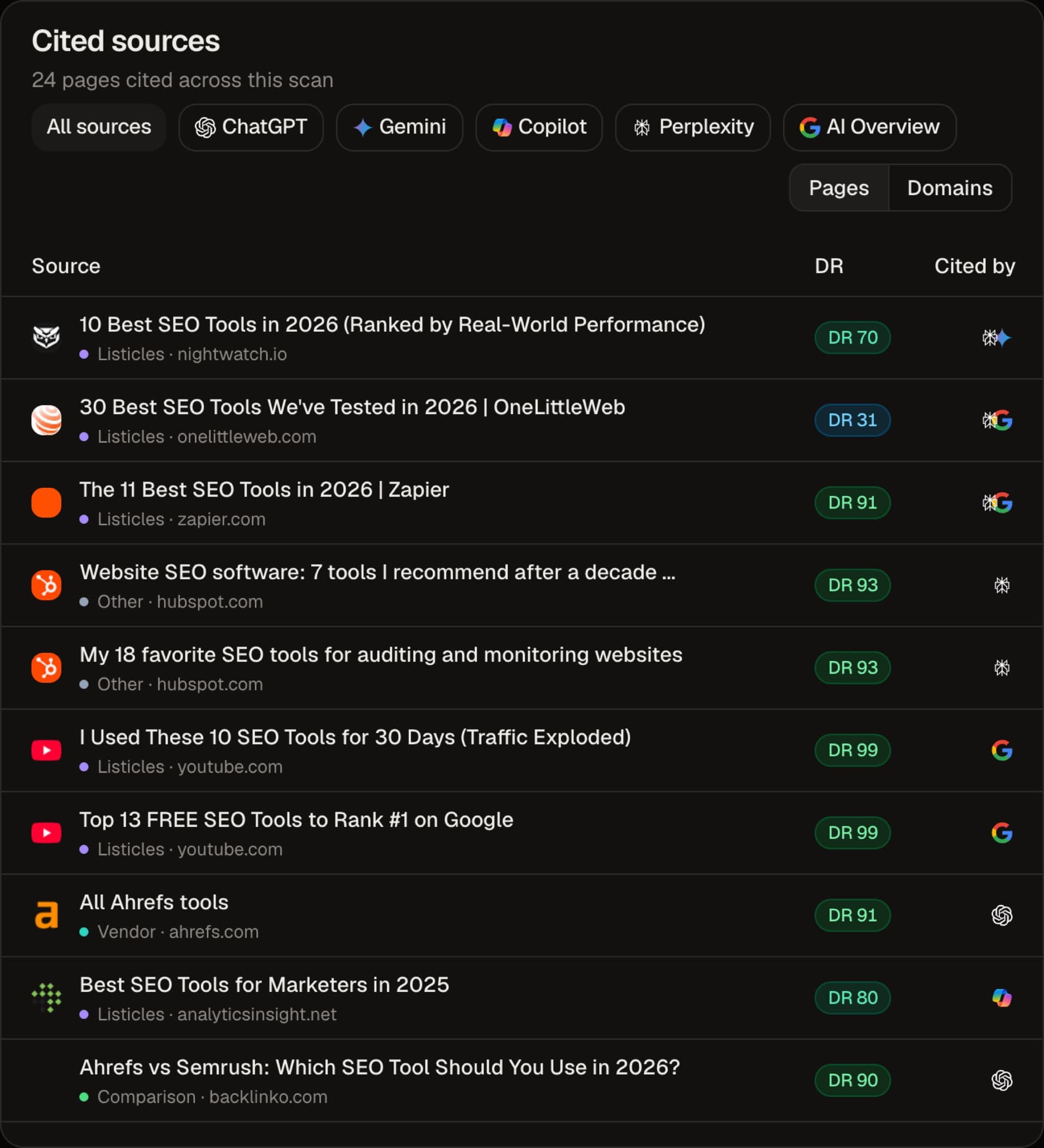Click Google icon in Top 13 FREE SEO Tools row
This screenshot has width=1044, height=1148.
pos(1002,833)
